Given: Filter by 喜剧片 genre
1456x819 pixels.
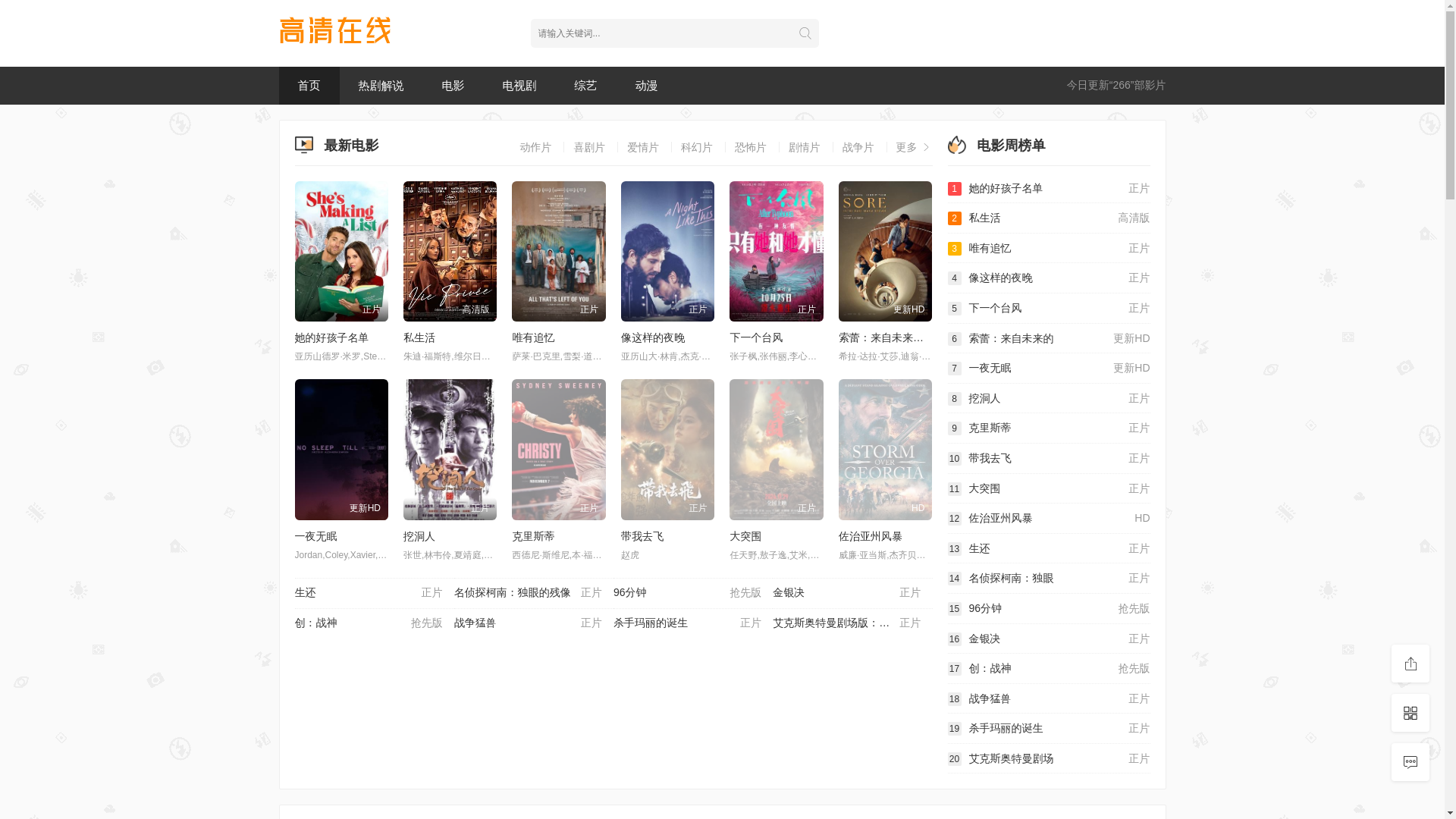Looking at the screenshot, I should [x=589, y=147].
